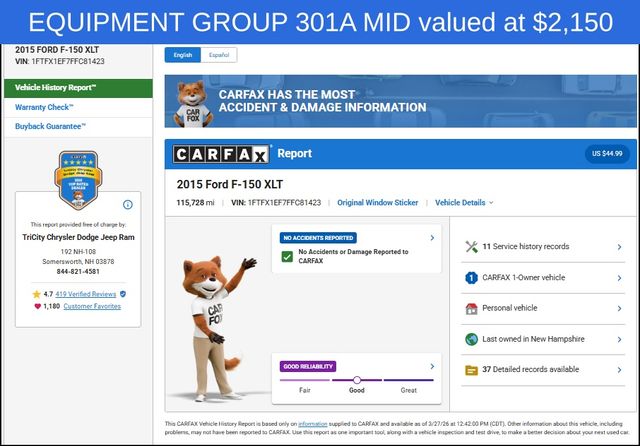640x446 pixels.
Task: Click the 419 Verified Reviews link
Action: pyautogui.click(x=88, y=294)
